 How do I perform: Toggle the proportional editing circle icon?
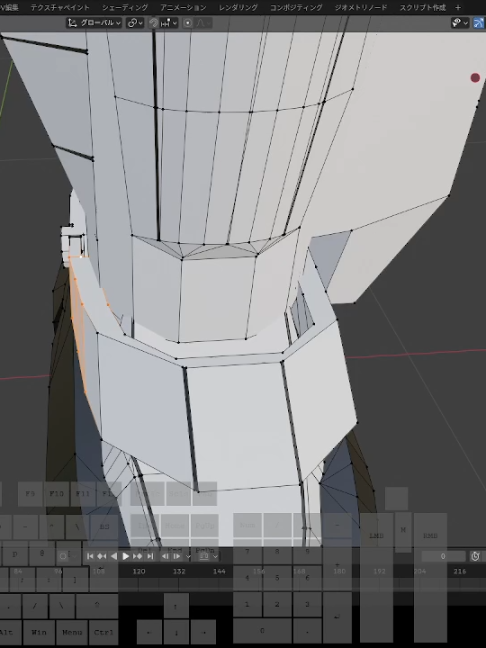tap(187, 23)
